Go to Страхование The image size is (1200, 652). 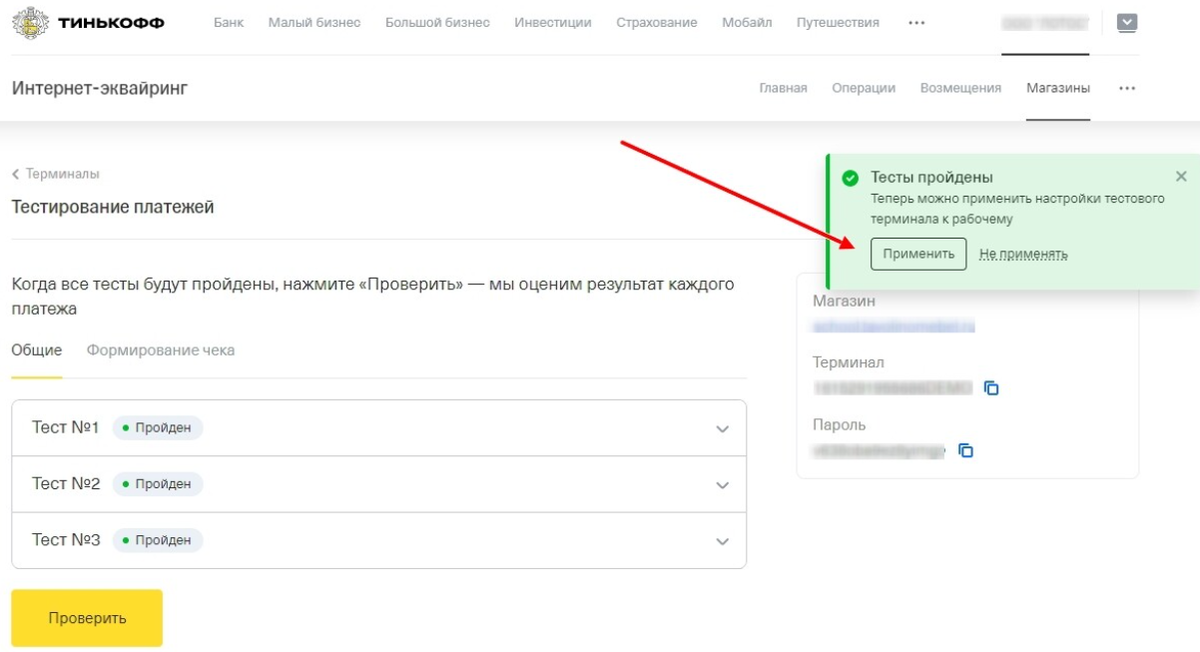657,22
